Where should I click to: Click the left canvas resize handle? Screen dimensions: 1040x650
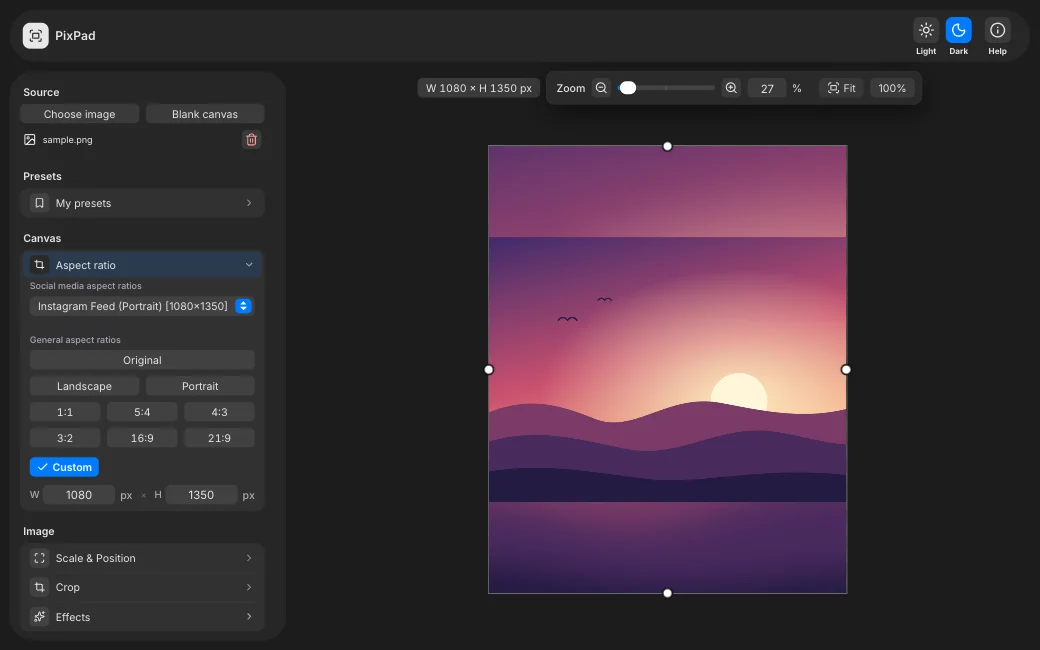click(489, 369)
